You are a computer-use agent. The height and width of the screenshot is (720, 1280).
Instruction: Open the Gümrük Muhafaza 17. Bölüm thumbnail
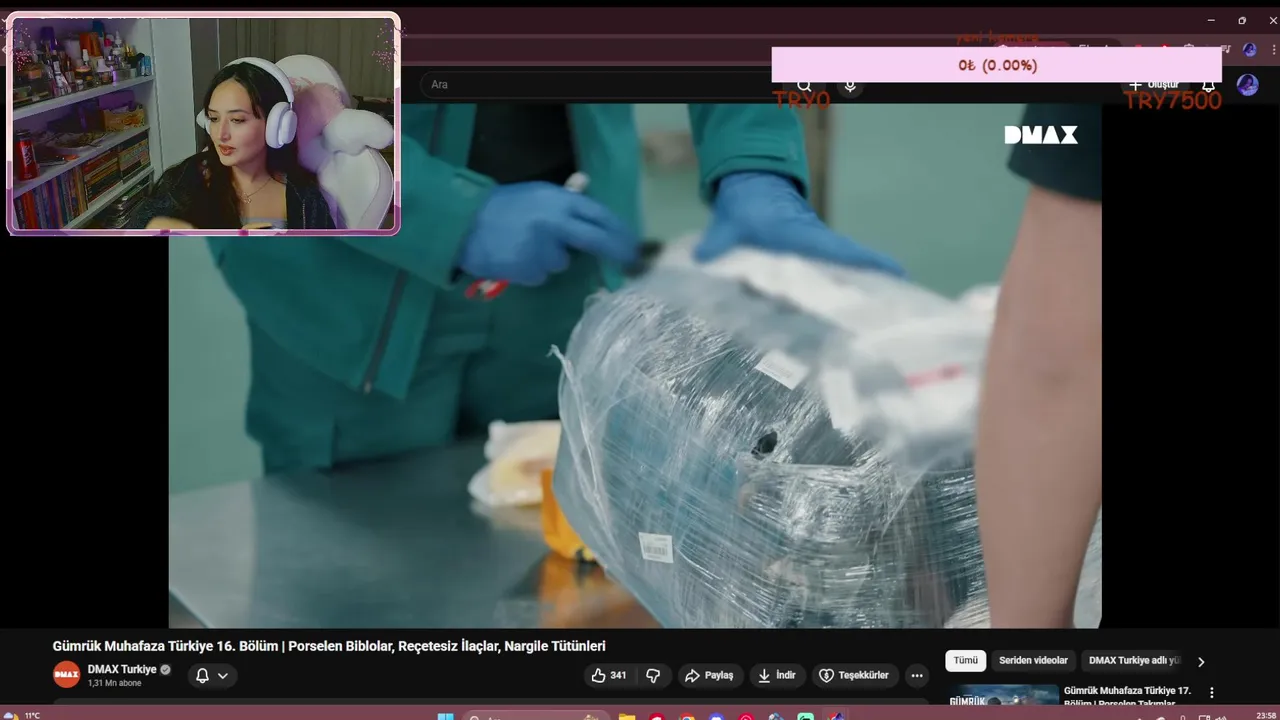(1003, 694)
